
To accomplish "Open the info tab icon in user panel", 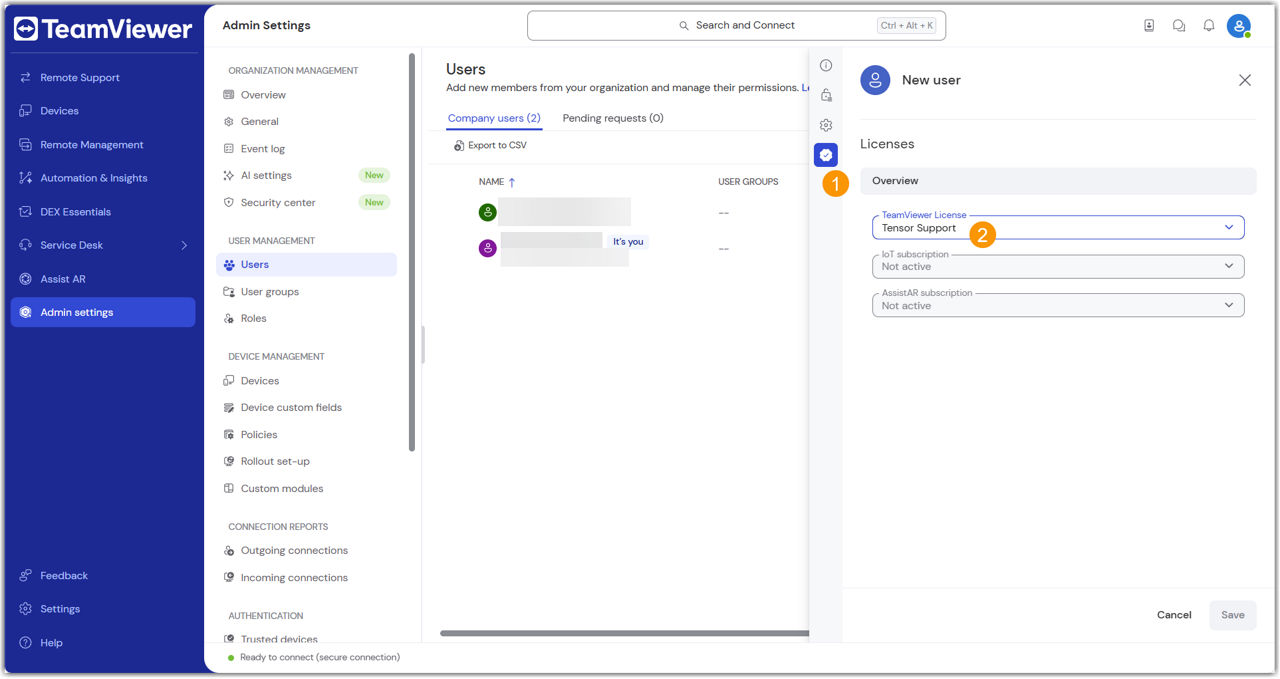I will pyautogui.click(x=826, y=66).
